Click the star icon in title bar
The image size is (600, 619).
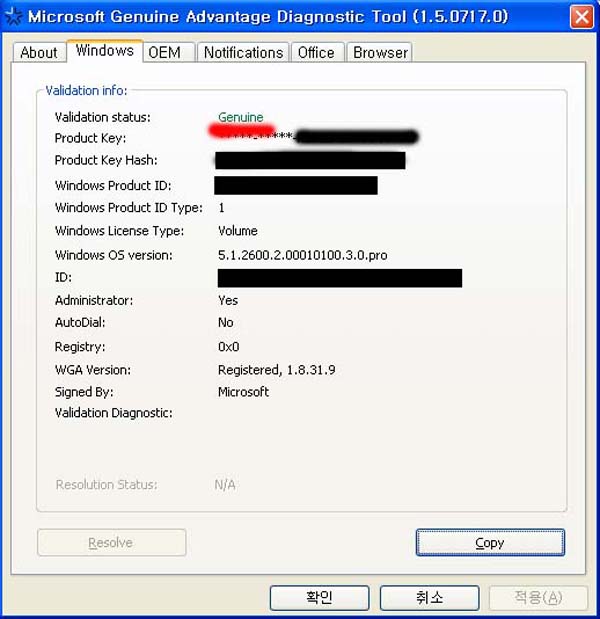14,17
